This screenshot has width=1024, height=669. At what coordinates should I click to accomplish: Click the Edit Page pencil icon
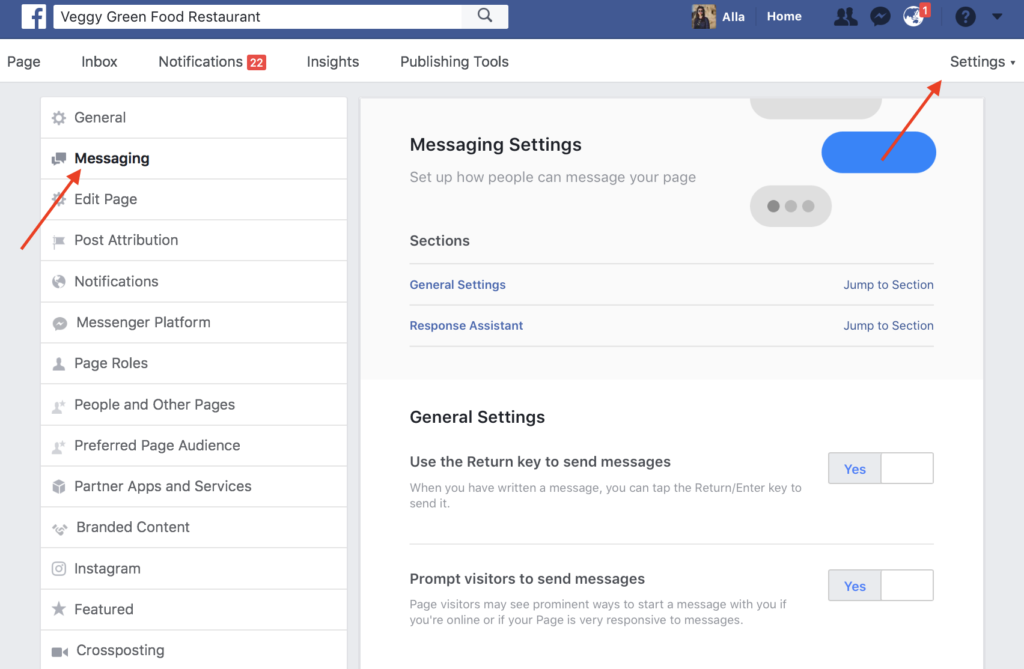pyautogui.click(x=58, y=199)
